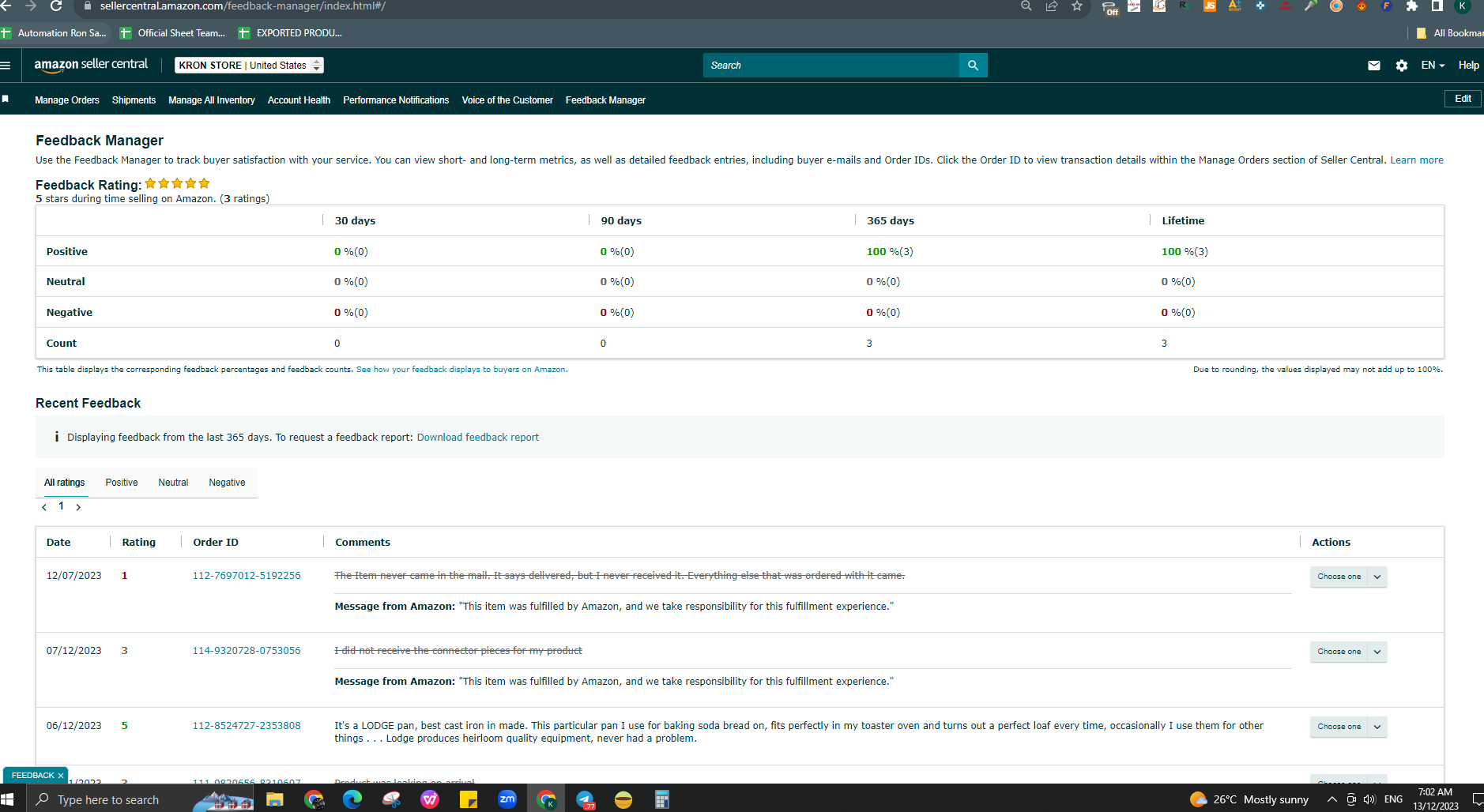1484x812 pixels.
Task: Open Telegram from the taskbar
Action: [x=585, y=799]
